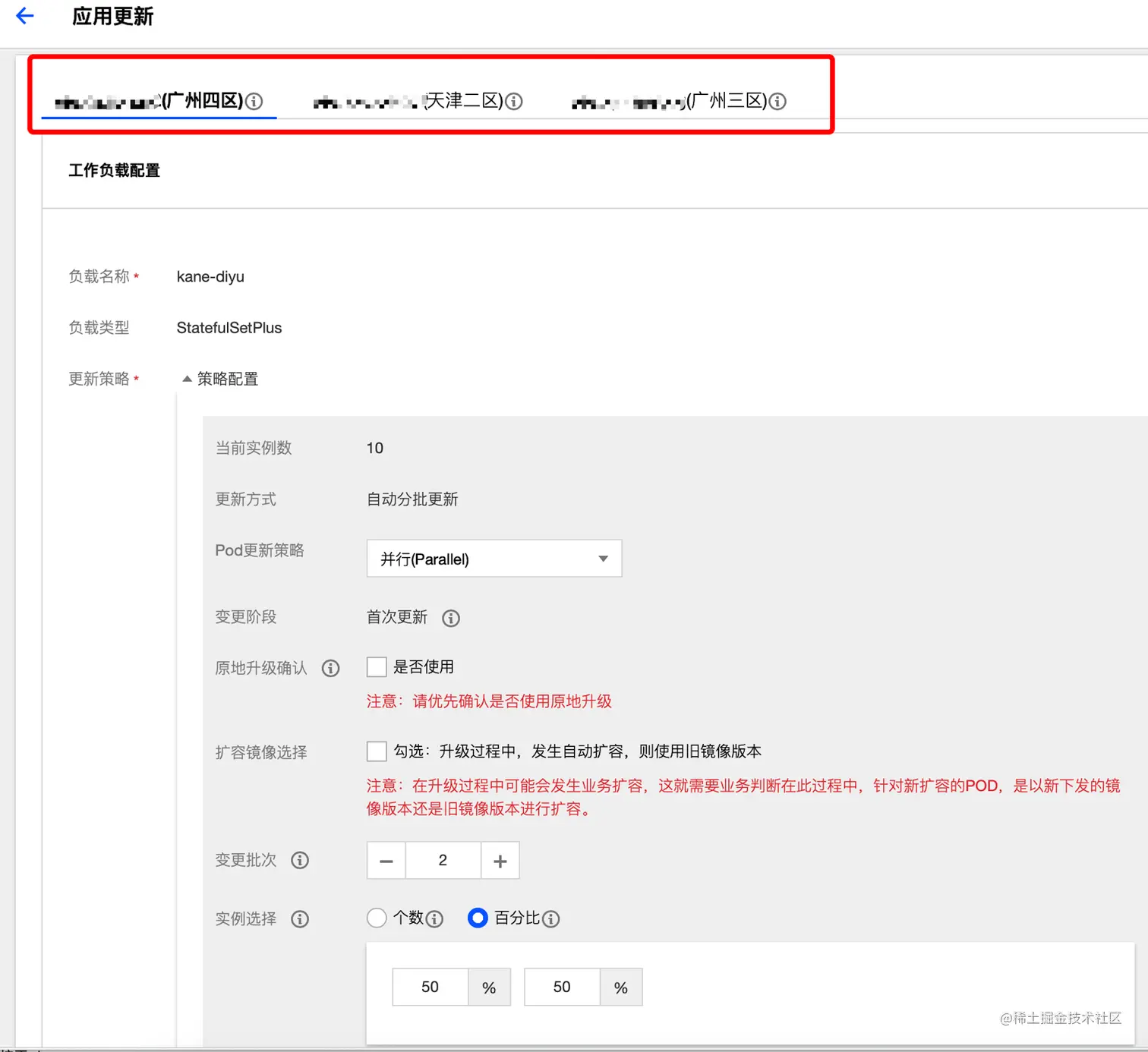
Task: Click the back arrow to exit 应用更新
Action: tap(25, 15)
